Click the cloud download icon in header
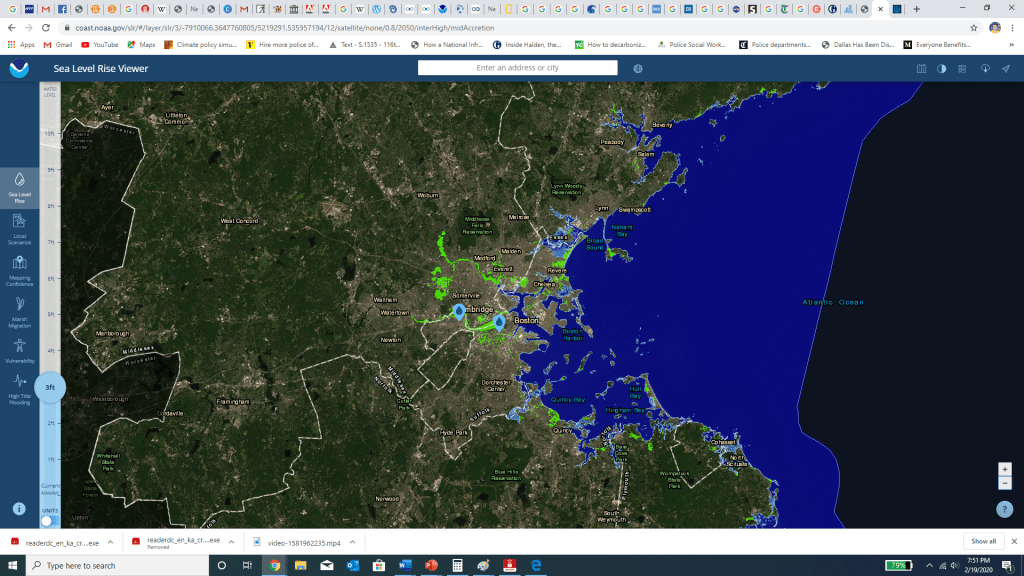Image resolution: width=1024 pixels, height=576 pixels. click(984, 68)
